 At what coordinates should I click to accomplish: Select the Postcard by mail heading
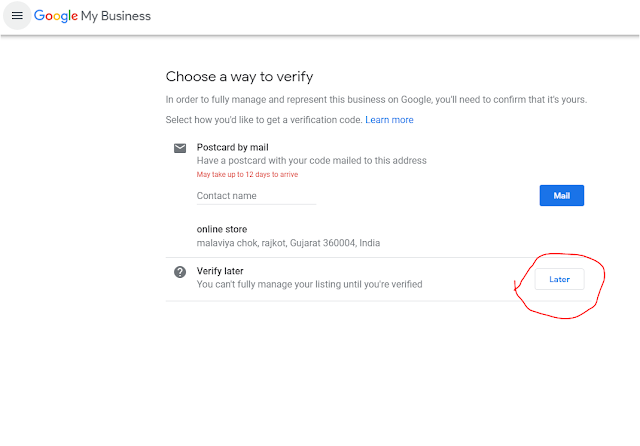point(232,147)
